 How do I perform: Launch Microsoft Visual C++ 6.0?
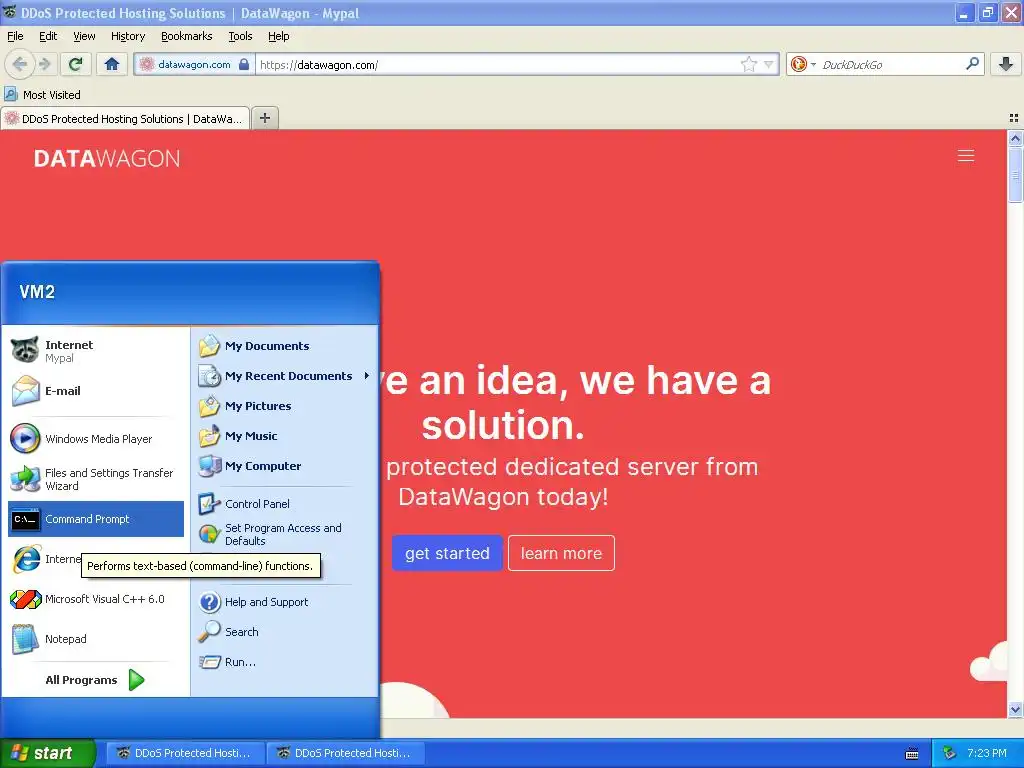tap(95, 599)
